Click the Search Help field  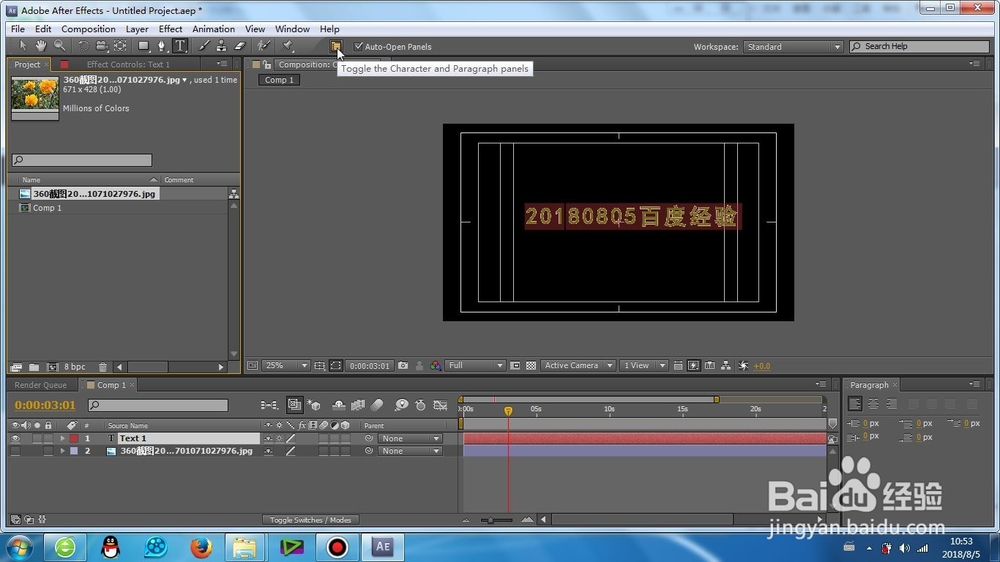tap(919, 46)
